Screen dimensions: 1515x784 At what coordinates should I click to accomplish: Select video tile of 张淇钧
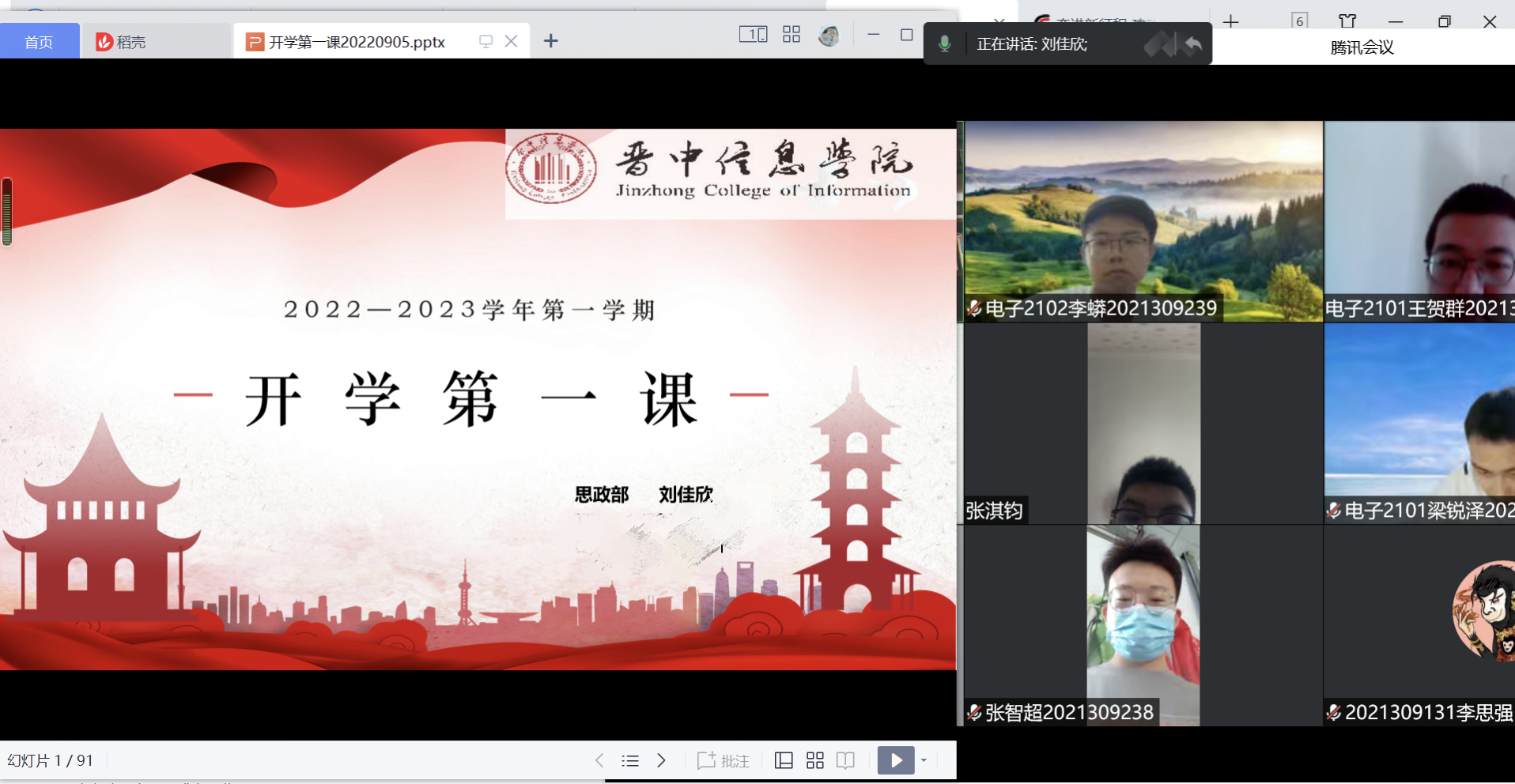point(1143,424)
